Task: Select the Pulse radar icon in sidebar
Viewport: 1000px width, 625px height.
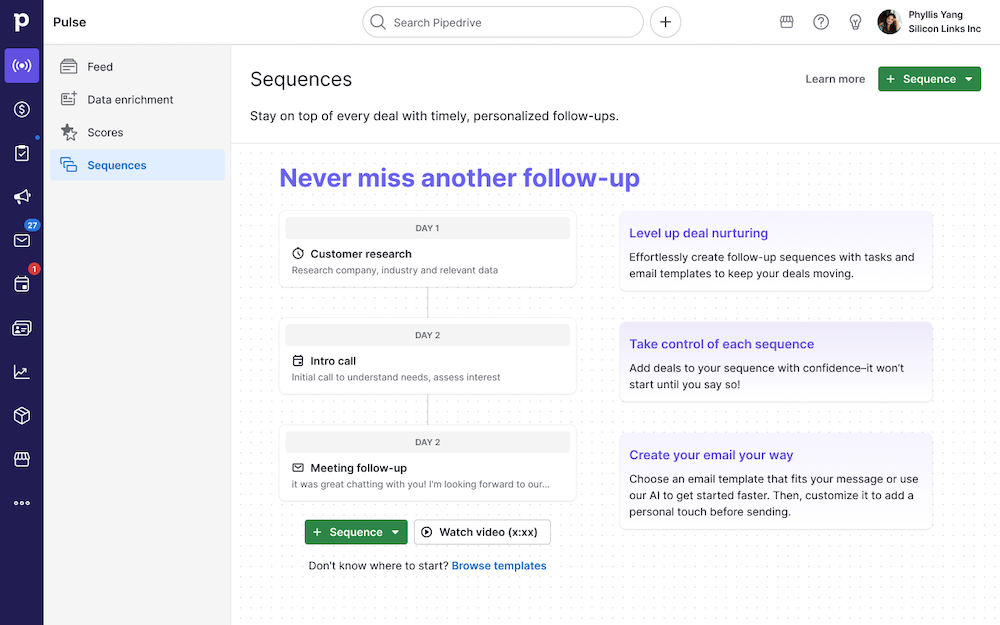Action: pyautogui.click(x=22, y=66)
